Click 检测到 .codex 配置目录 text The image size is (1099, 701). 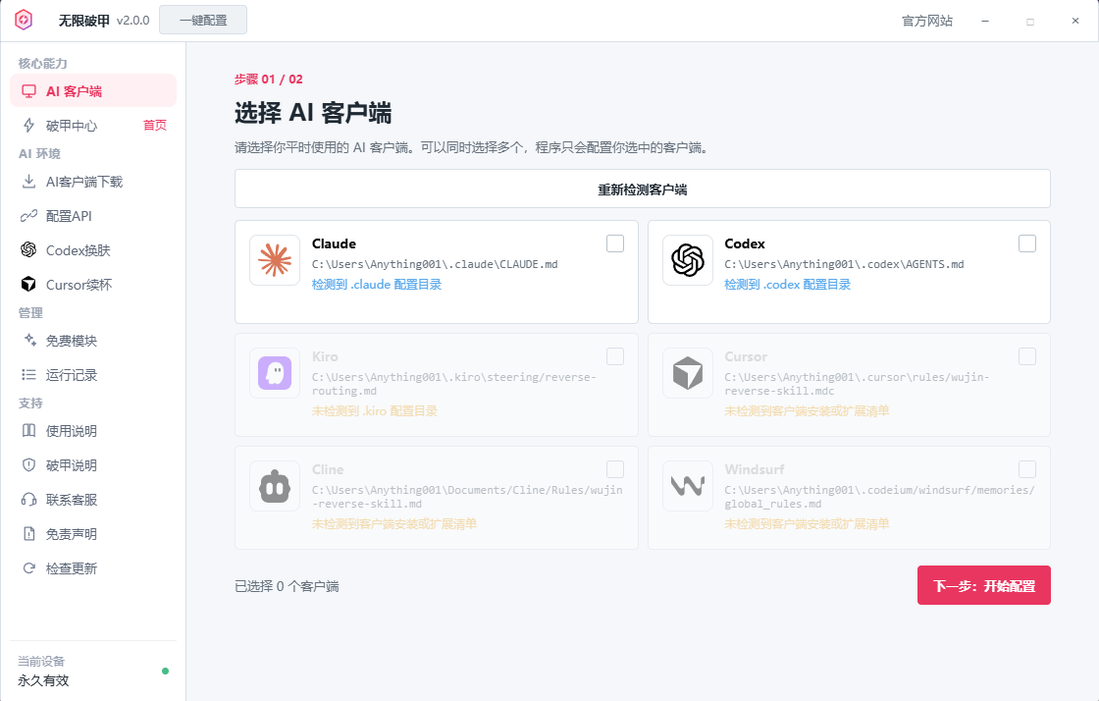pos(787,285)
